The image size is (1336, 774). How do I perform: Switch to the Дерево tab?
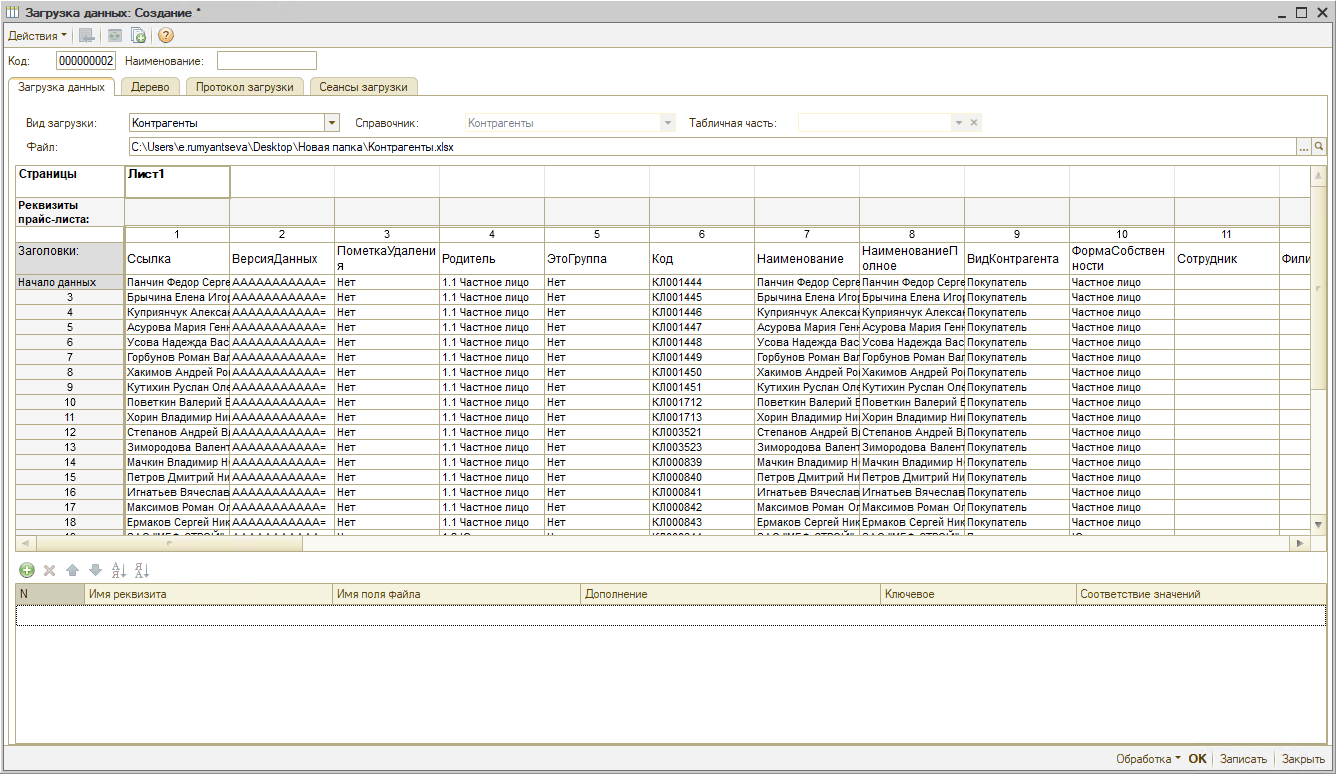(x=150, y=87)
